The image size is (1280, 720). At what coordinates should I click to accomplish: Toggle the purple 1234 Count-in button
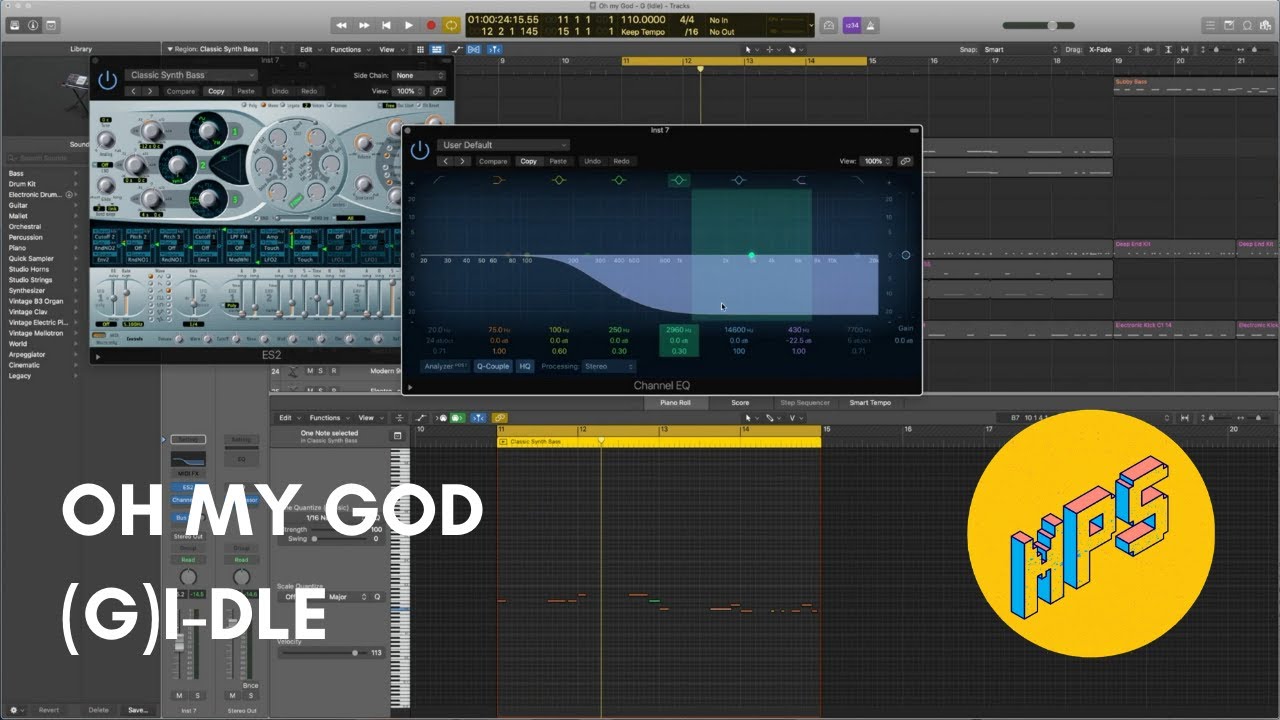[x=851, y=25]
